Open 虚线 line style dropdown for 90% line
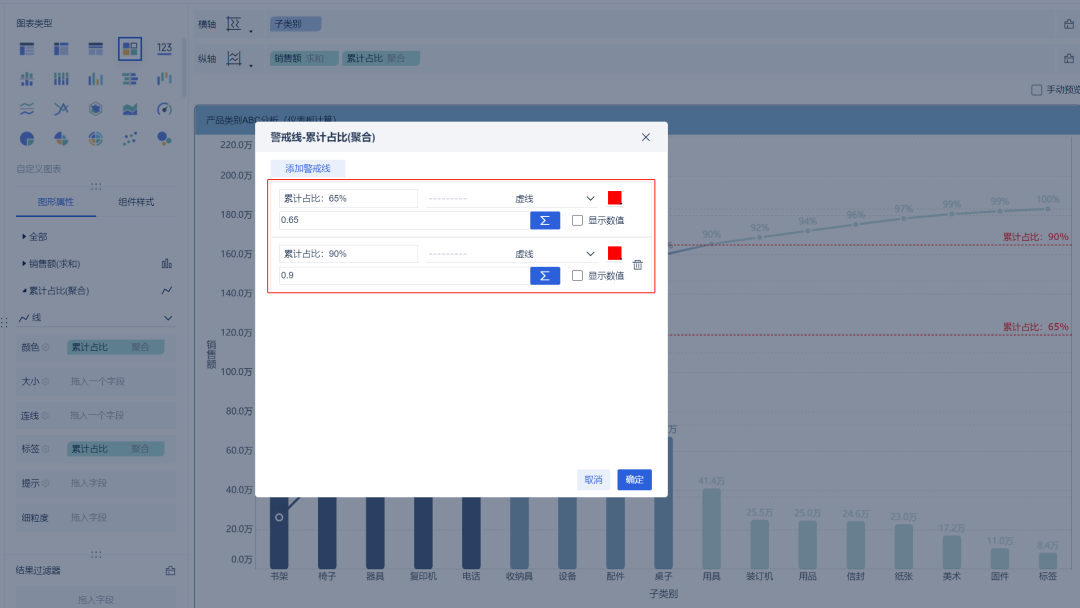 click(x=511, y=254)
